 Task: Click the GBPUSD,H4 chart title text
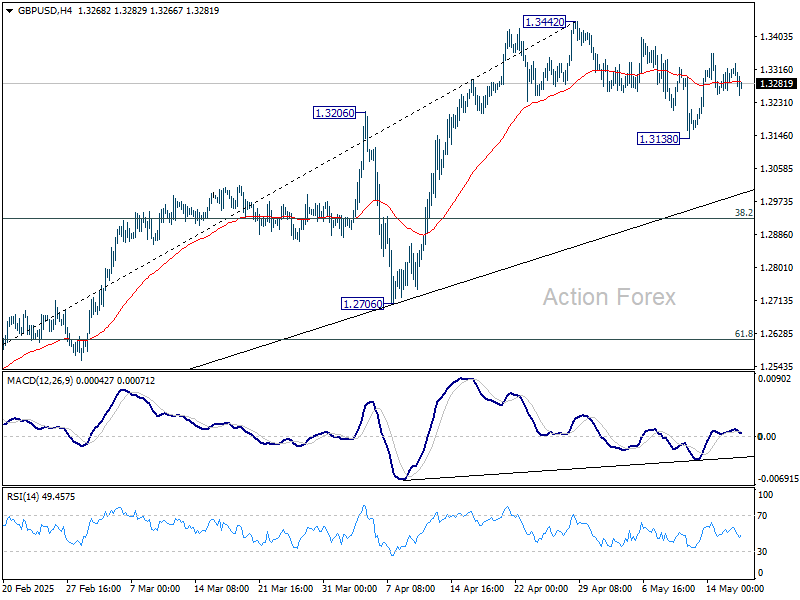tap(45, 11)
